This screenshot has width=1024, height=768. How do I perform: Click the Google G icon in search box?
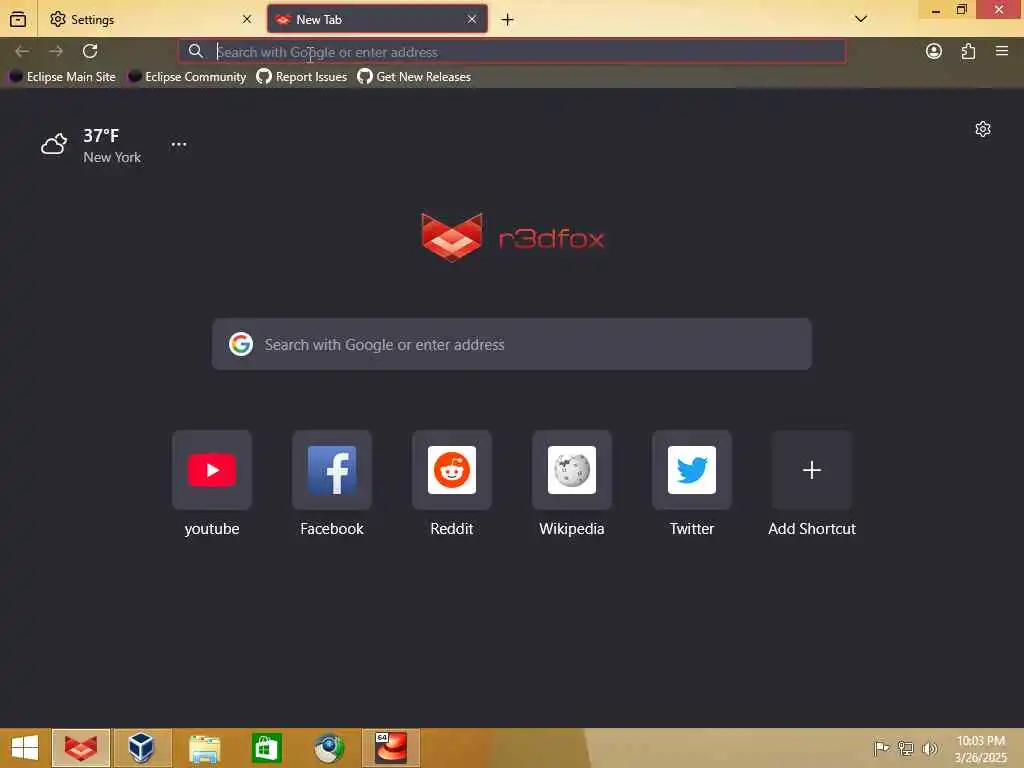[241, 344]
